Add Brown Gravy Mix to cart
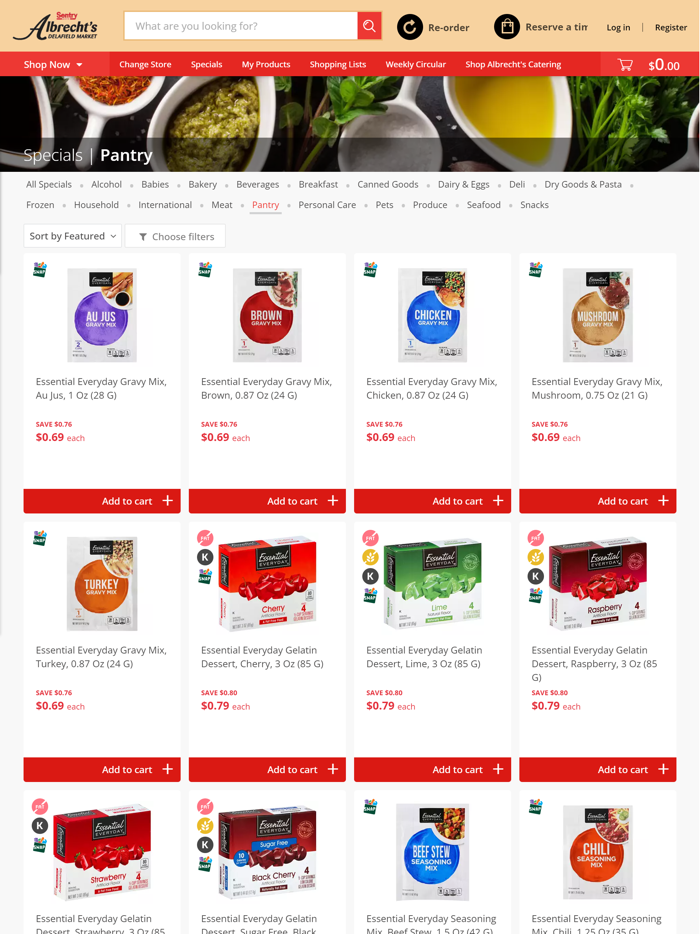700x934 pixels. click(267, 501)
